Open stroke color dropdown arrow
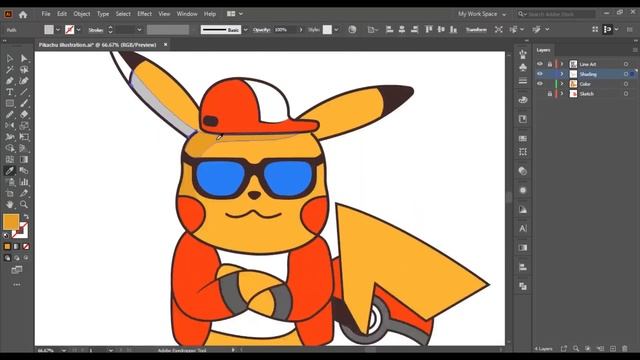 [x=78, y=29]
